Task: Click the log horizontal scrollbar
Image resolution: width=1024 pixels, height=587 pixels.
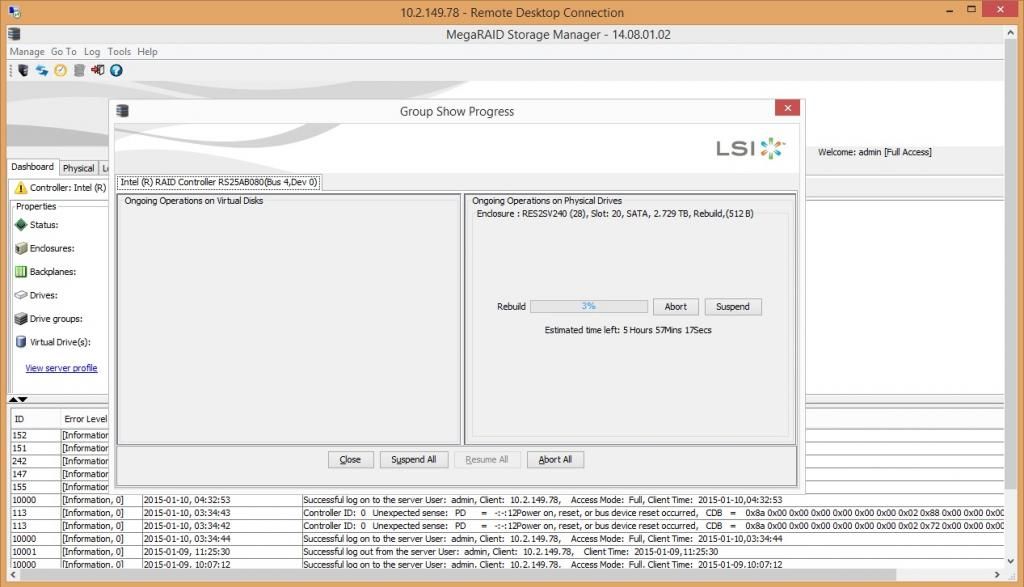Action: [x=458, y=575]
